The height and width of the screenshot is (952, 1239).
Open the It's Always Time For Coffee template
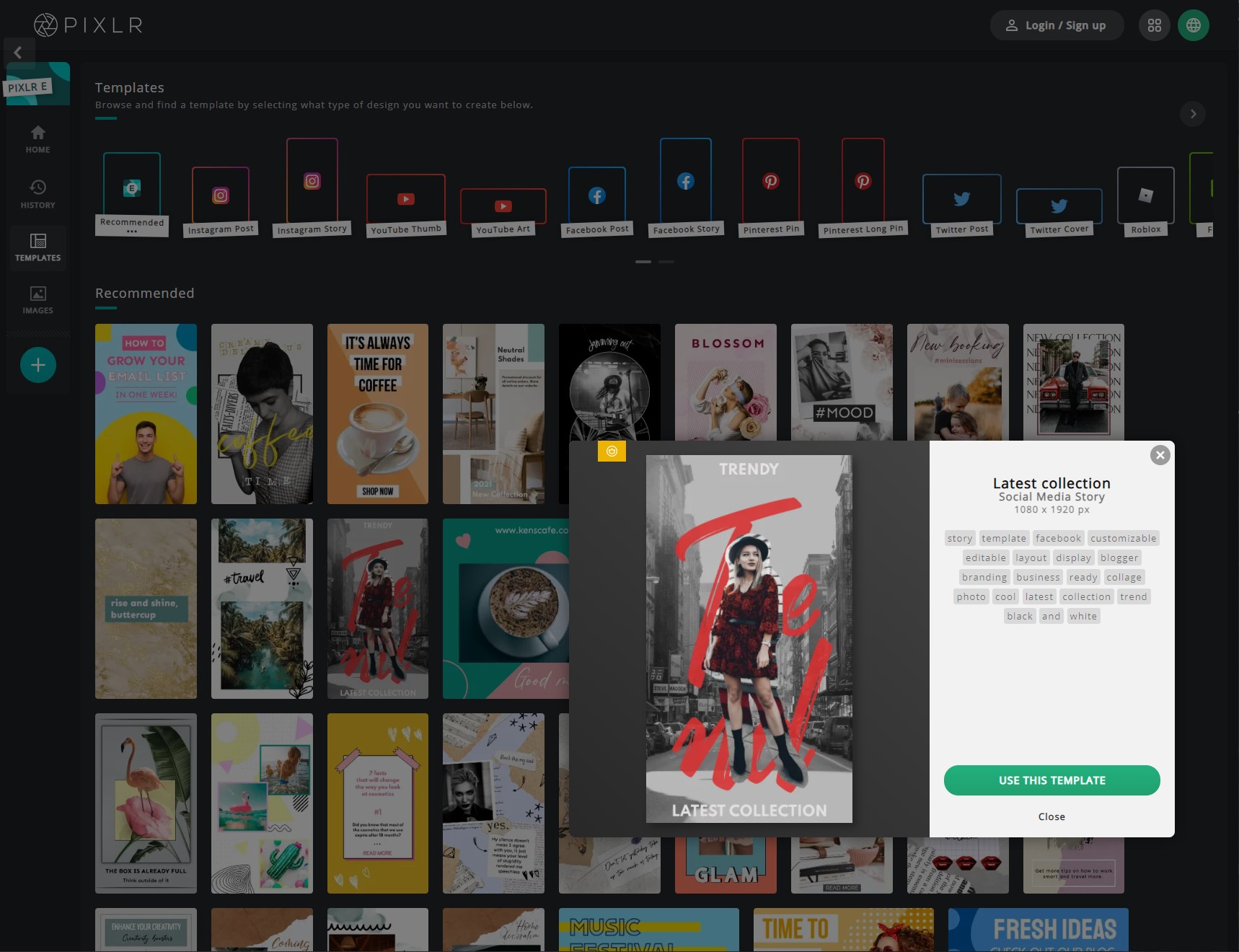[377, 414]
